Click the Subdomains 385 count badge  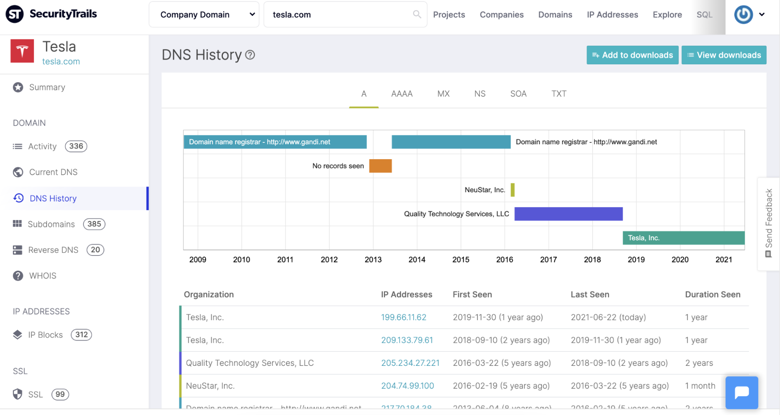[x=94, y=224]
